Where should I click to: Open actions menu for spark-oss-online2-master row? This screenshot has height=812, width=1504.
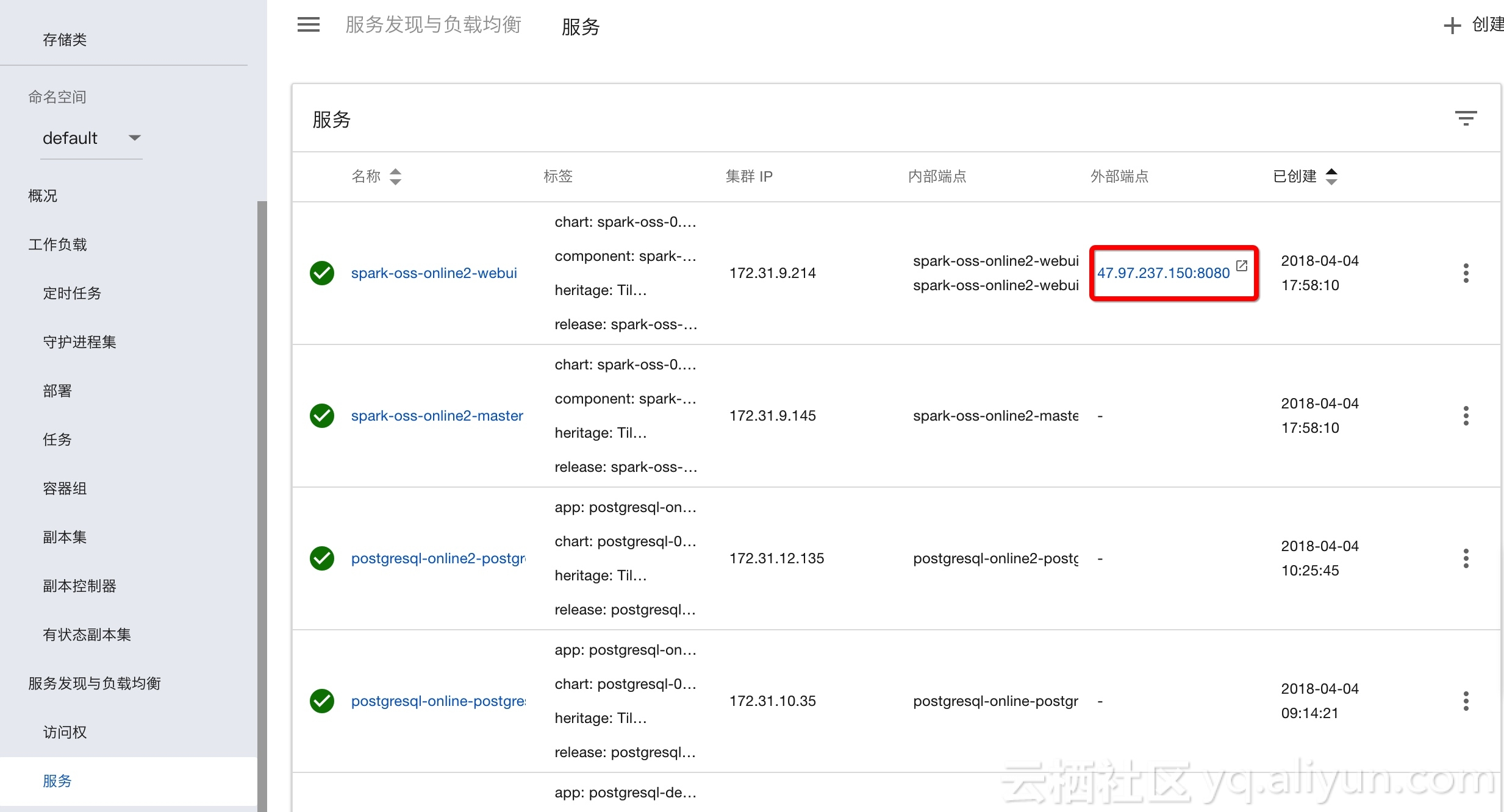(1466, 416)
